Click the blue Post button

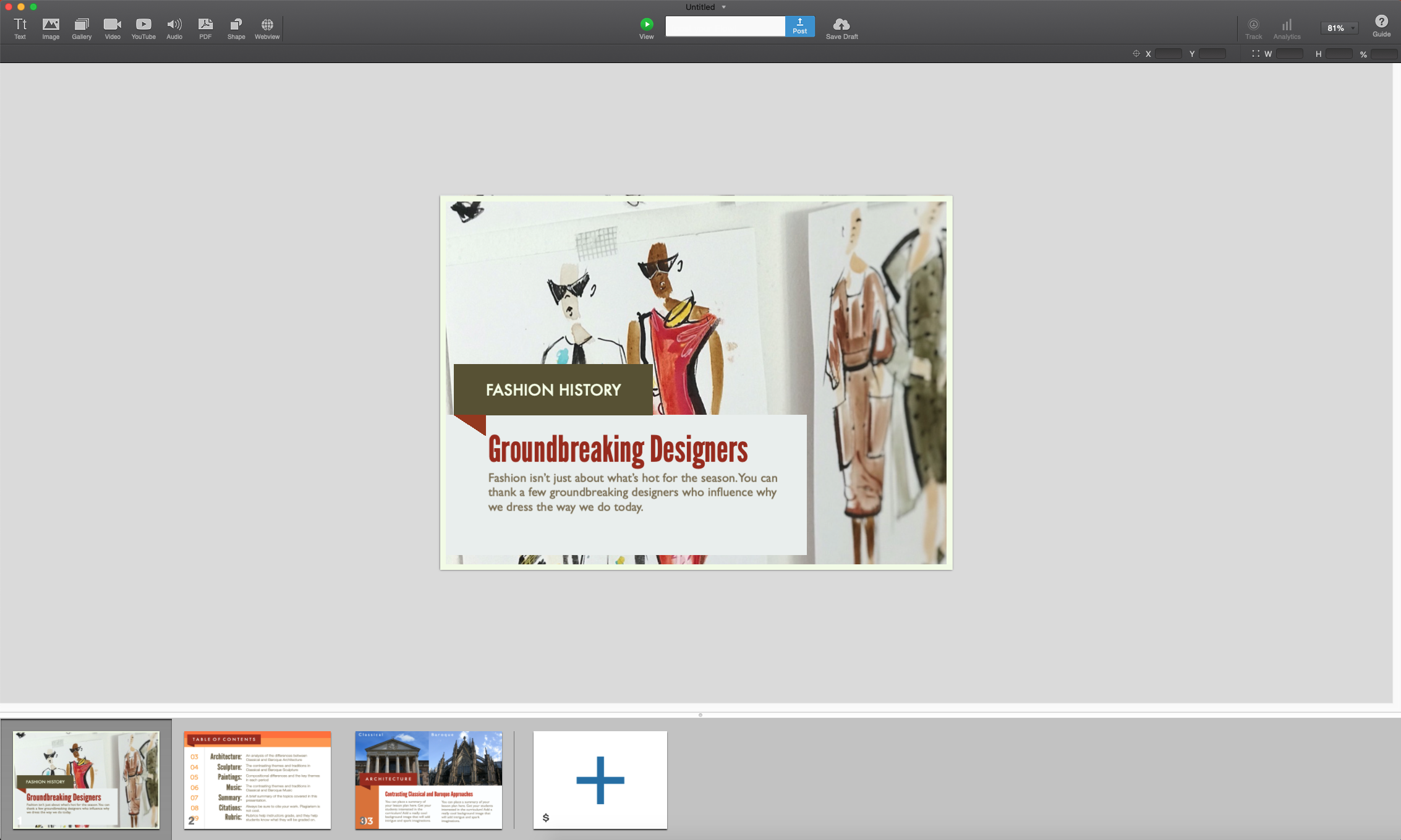tap(799, 26)
